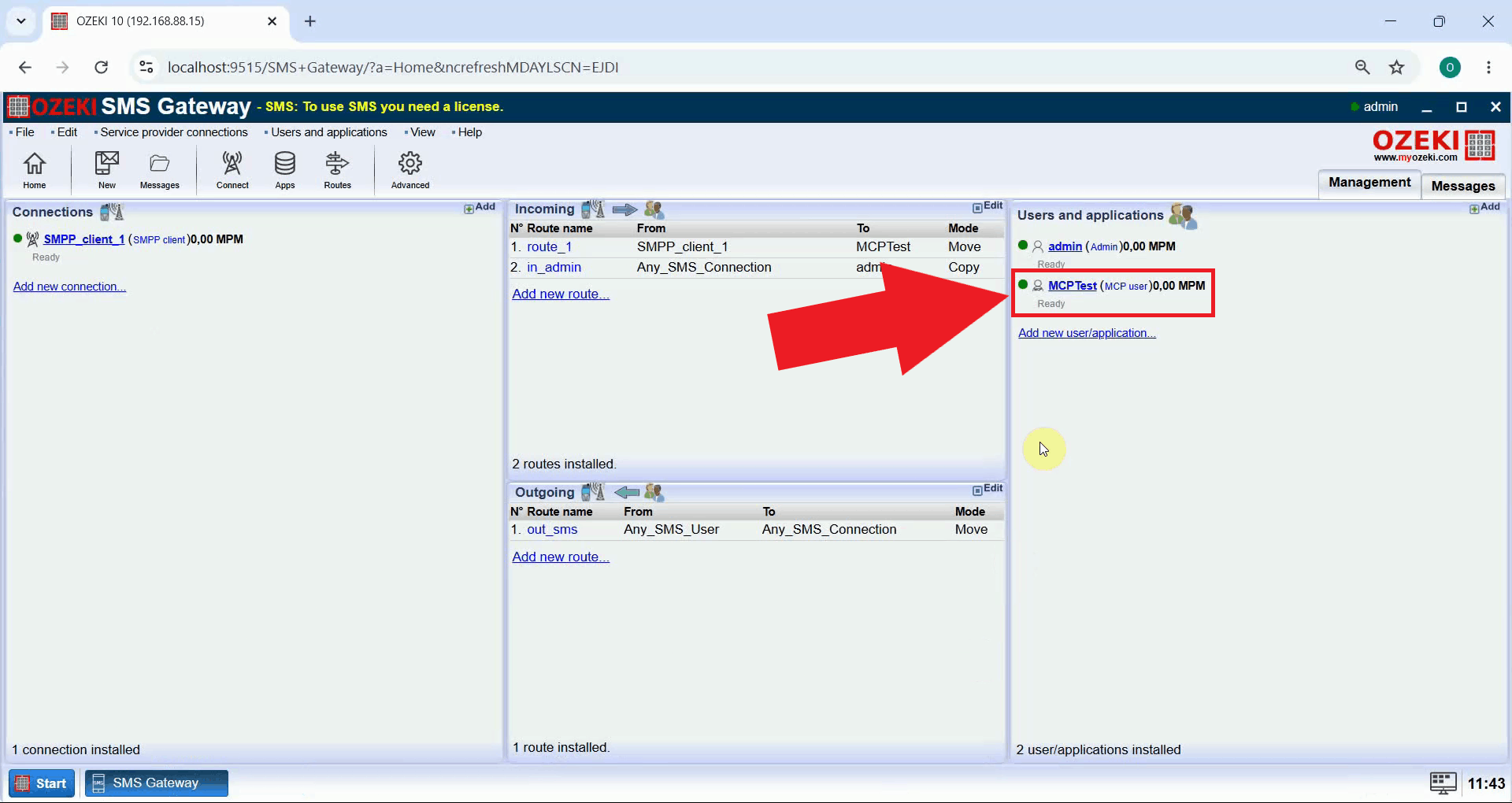Screen dimensions: 1512x803
Task: Click Edit in the Outgoing panel
Action: coord(988,489)
